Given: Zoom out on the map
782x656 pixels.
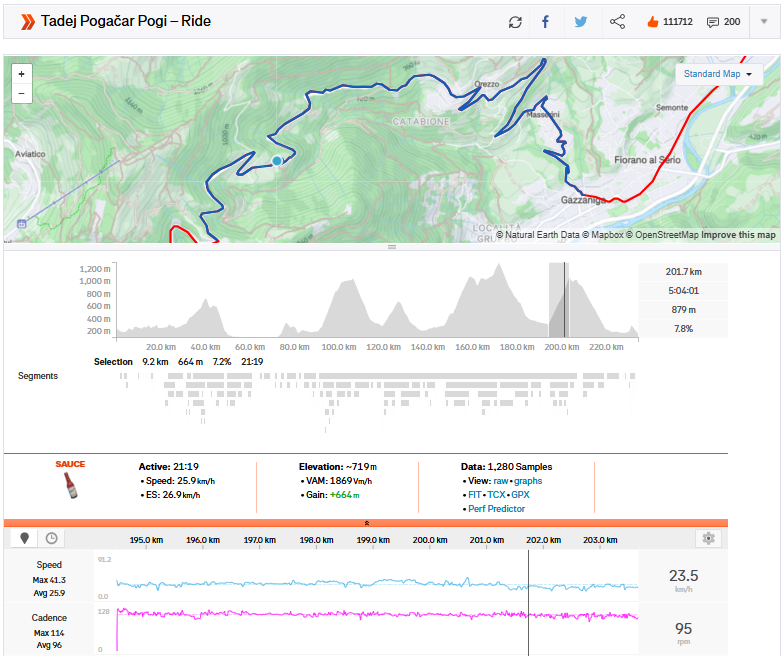Looking at the screenshot, I should (21, 94).
